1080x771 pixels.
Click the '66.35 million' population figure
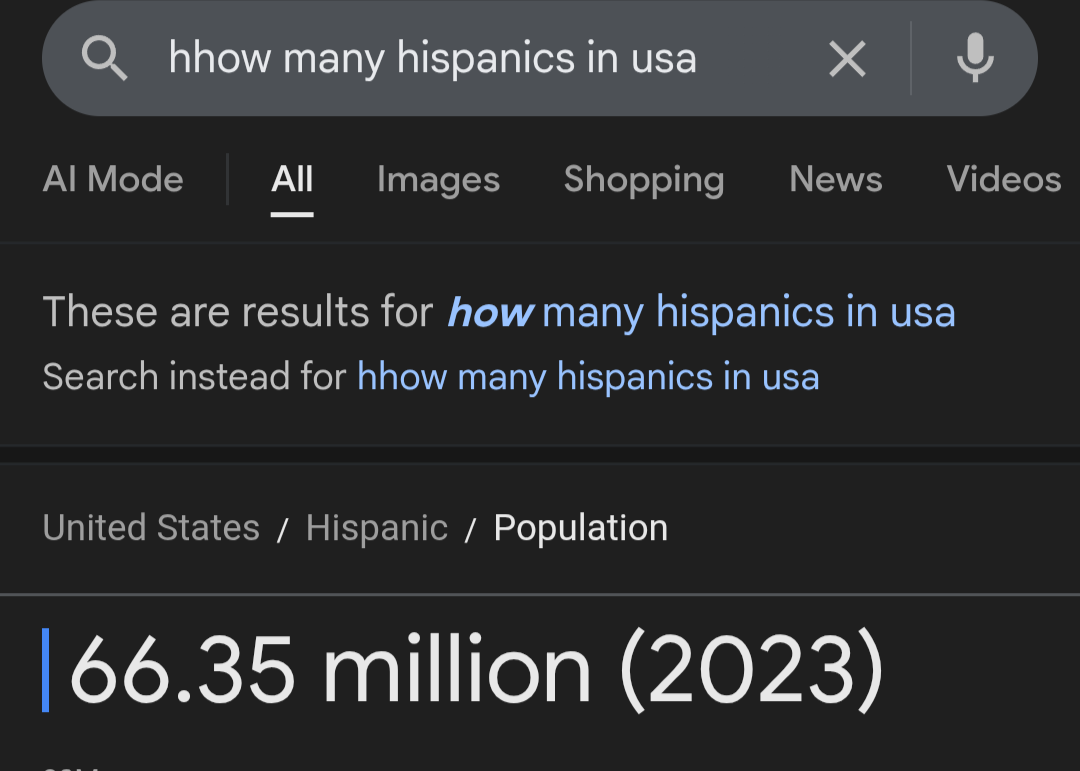(331, 670)
